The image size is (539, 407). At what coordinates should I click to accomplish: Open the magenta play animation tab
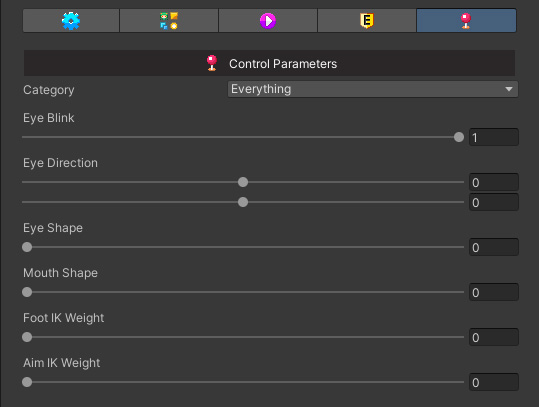pyautogui.click(x=268, y=21)
